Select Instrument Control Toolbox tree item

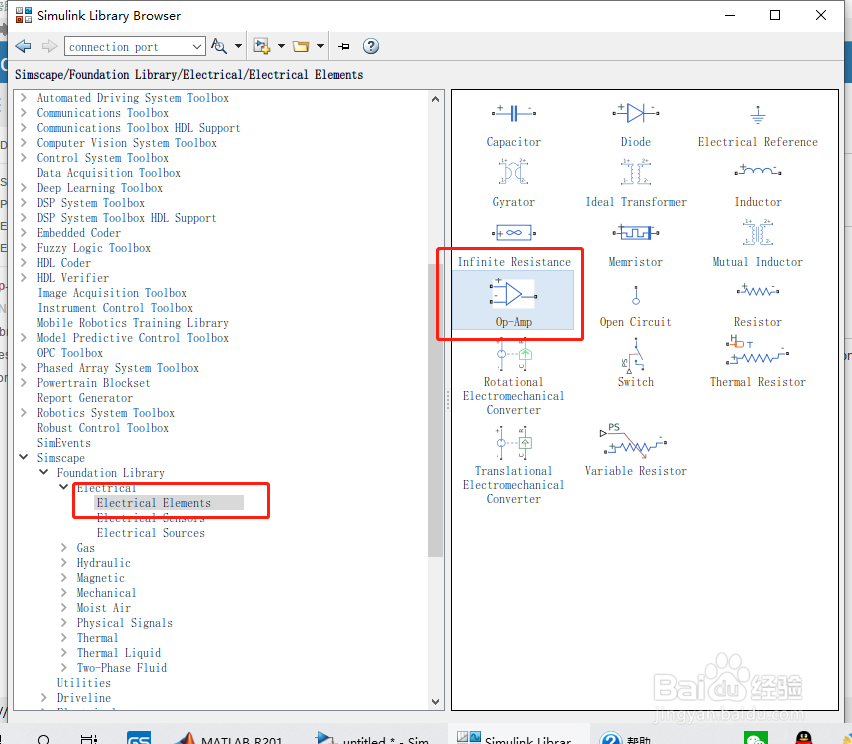click(x=115, y=308)
